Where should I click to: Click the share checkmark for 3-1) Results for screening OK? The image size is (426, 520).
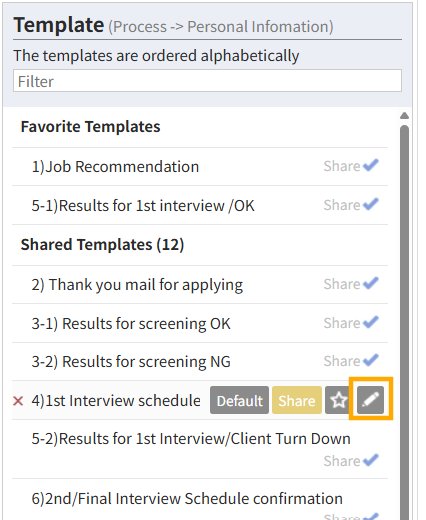tap(371, 322)
